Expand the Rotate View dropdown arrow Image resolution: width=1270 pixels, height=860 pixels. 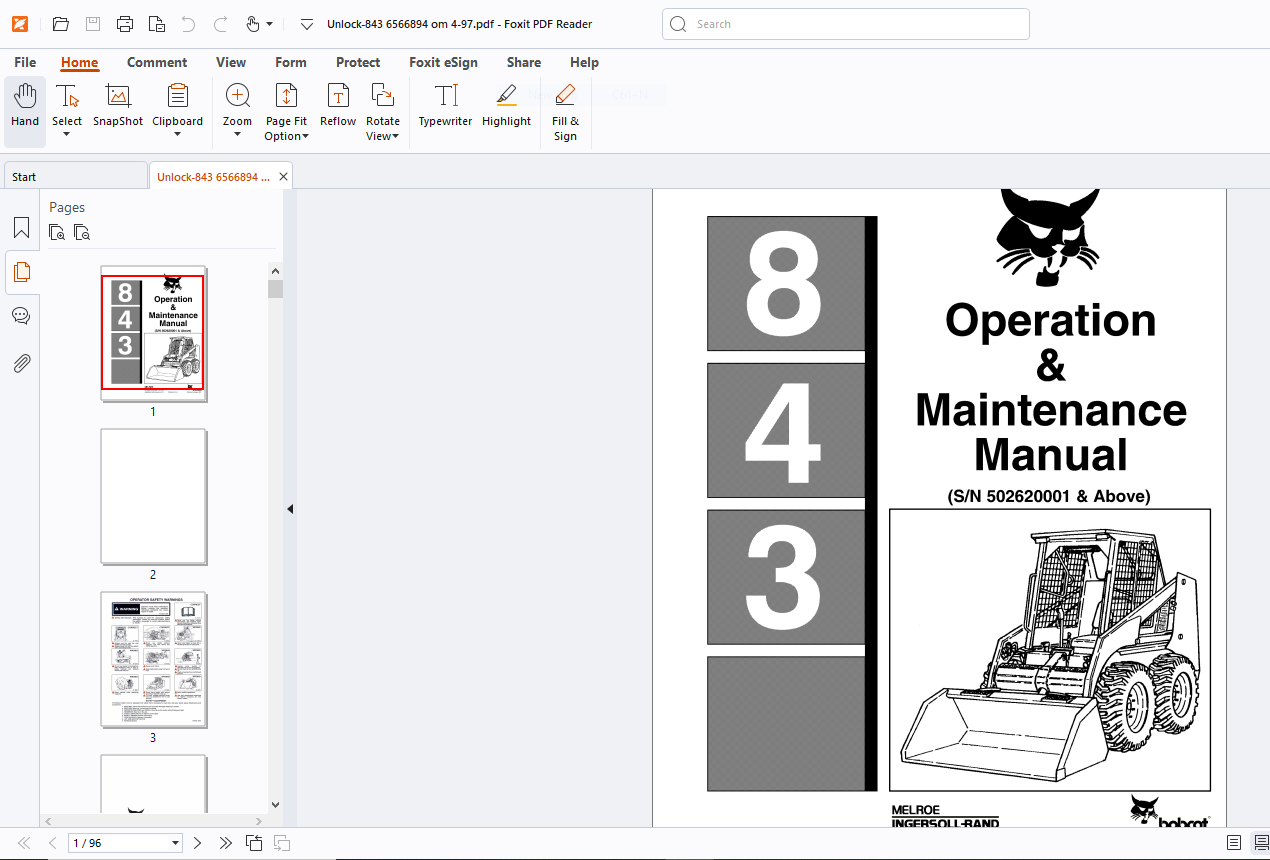pyautogui.click(x=396, y=136)
